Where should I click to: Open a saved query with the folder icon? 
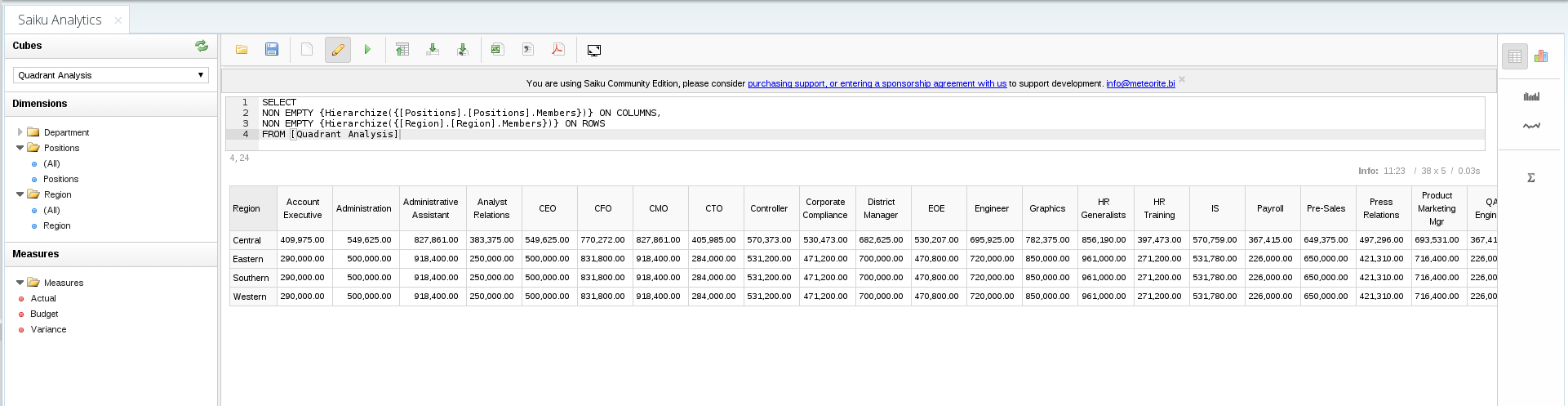pos(242,50)
